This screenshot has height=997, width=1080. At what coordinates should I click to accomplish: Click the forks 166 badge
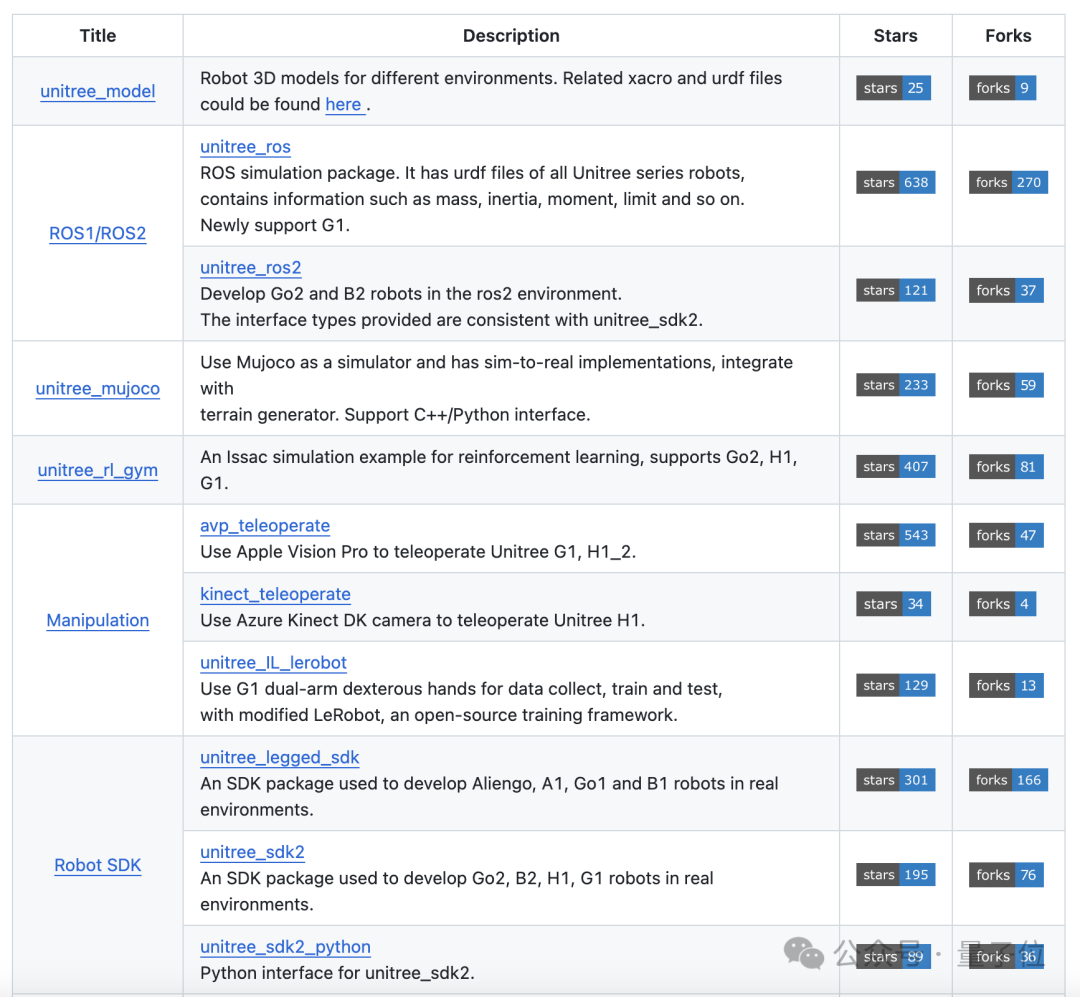(1008, 780)
